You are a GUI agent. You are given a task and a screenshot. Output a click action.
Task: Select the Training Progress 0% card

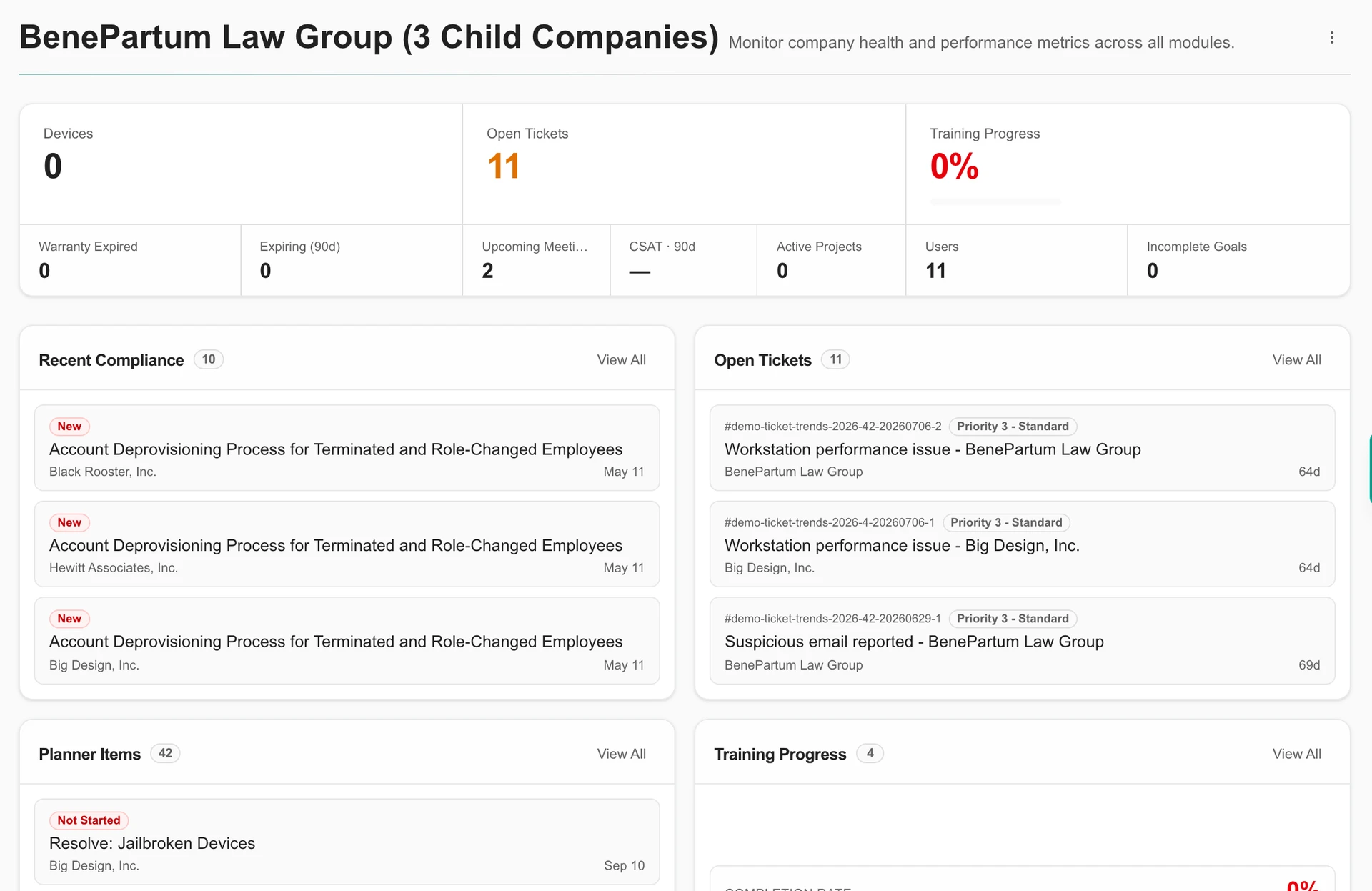click(x=1128, y=164)
